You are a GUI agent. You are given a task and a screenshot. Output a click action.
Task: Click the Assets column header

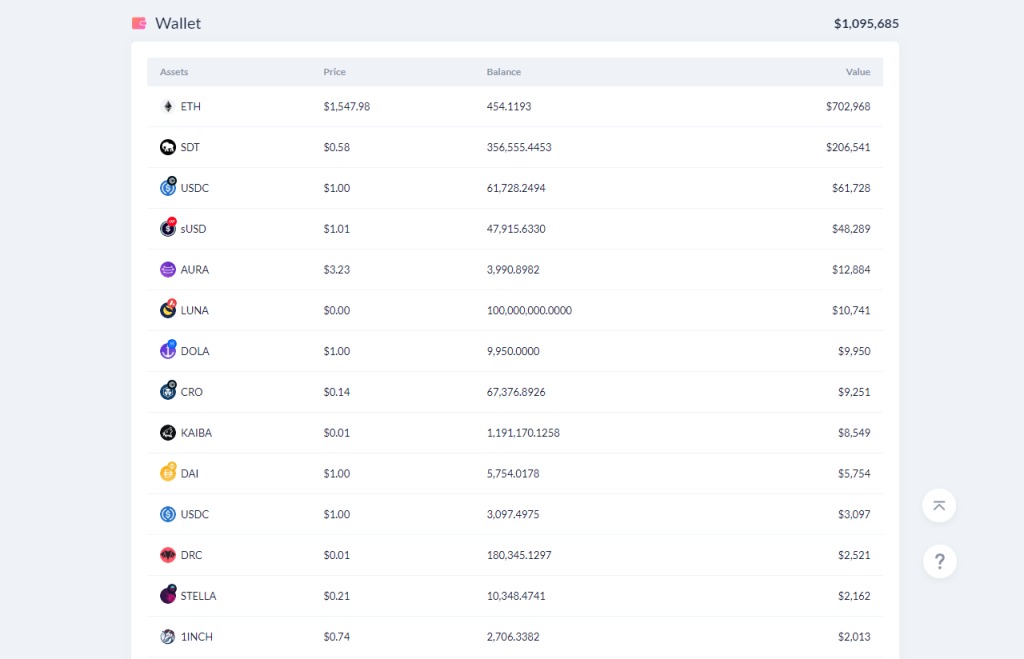click(x=174, y=72)
